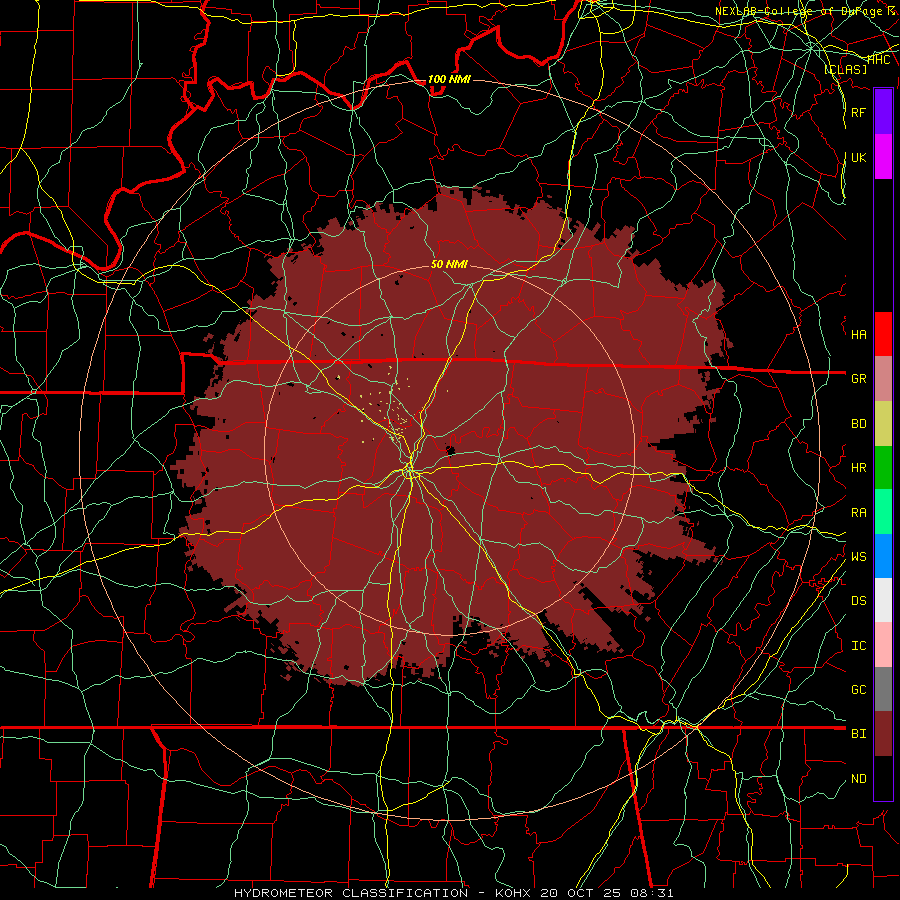Click the BI legend label

coord(859,734)
